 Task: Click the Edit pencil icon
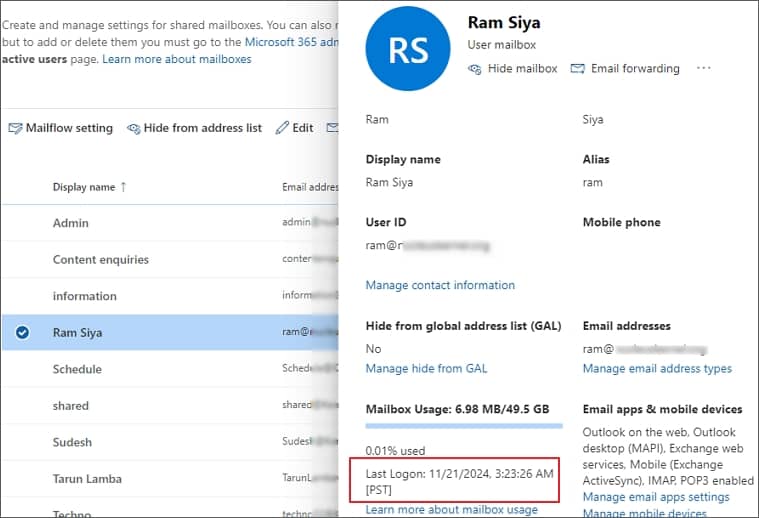[282, 128]
